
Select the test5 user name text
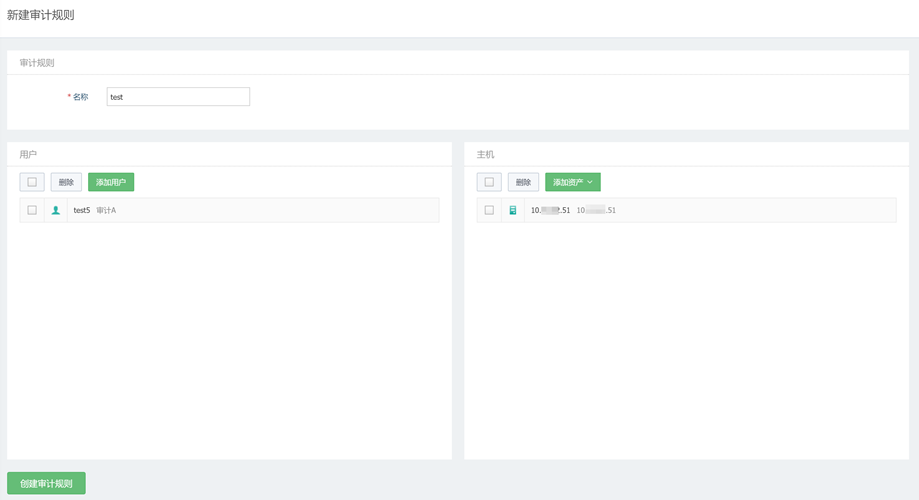81,210
